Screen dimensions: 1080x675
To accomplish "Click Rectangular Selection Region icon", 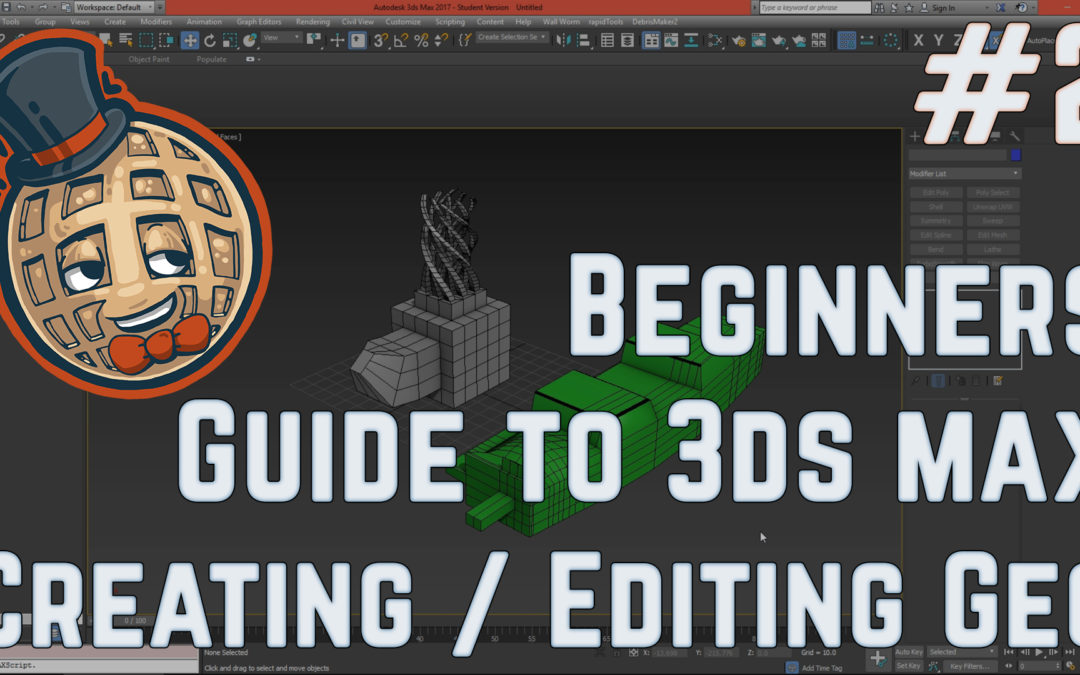I will (146, 40).
